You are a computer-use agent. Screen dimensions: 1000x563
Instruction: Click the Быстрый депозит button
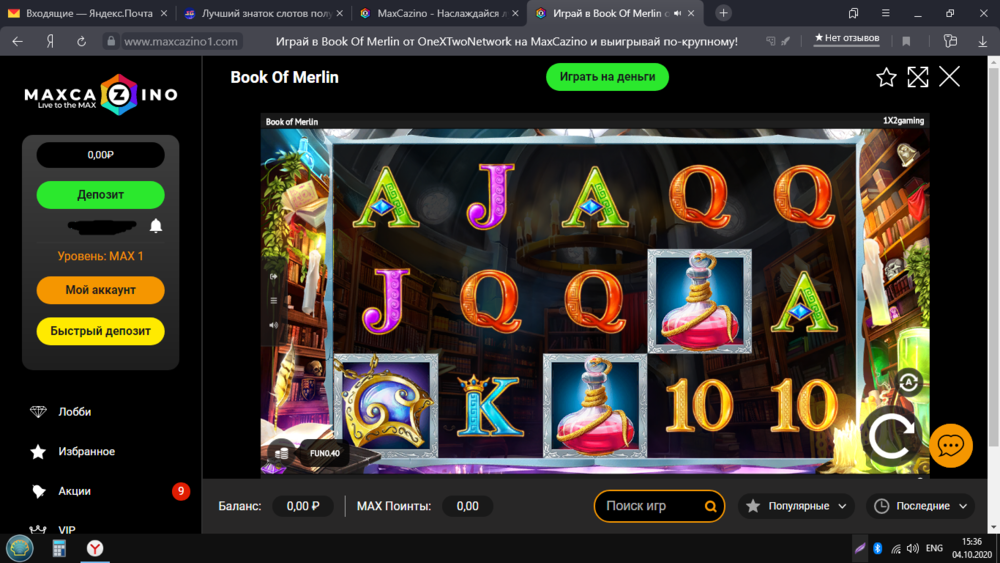101,331
